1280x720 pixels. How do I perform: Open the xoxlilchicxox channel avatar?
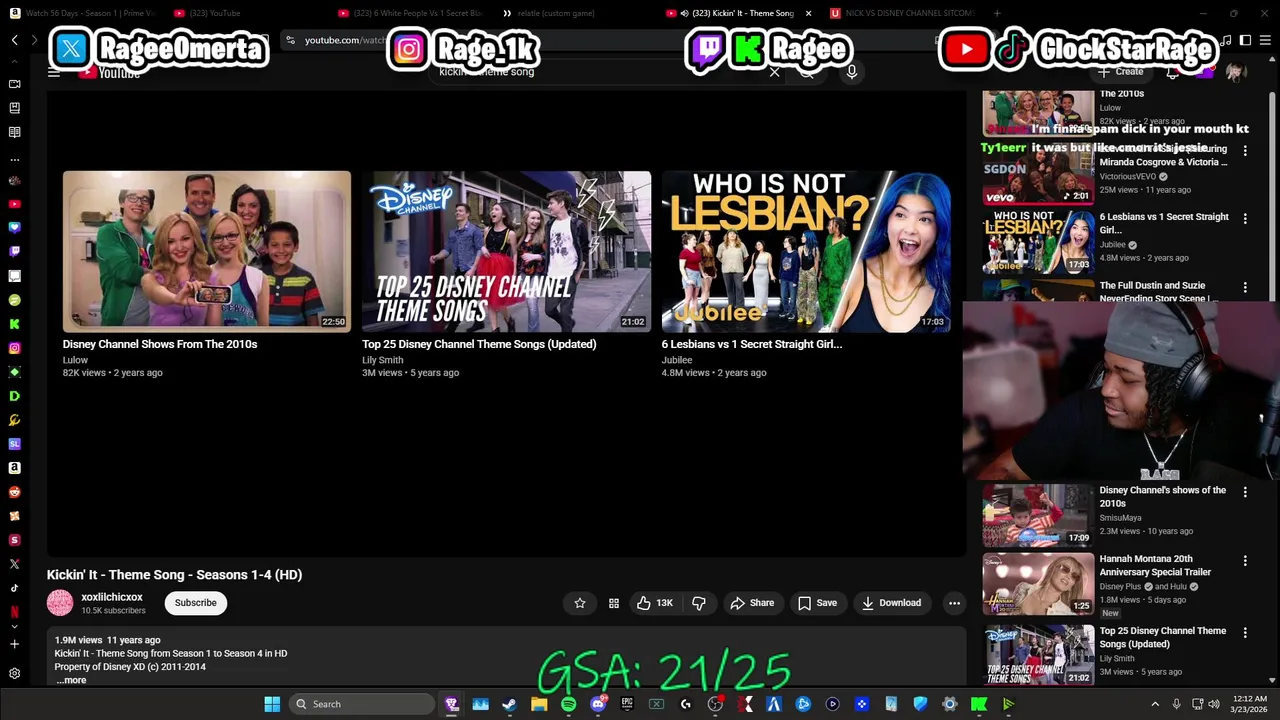60,603
